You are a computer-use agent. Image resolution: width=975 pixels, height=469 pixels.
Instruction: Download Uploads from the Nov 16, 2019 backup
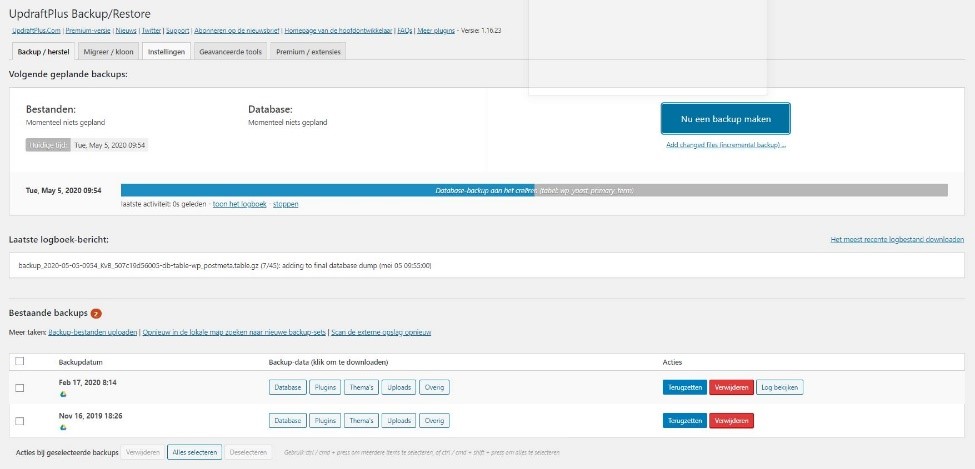click(x=397, y=421)
